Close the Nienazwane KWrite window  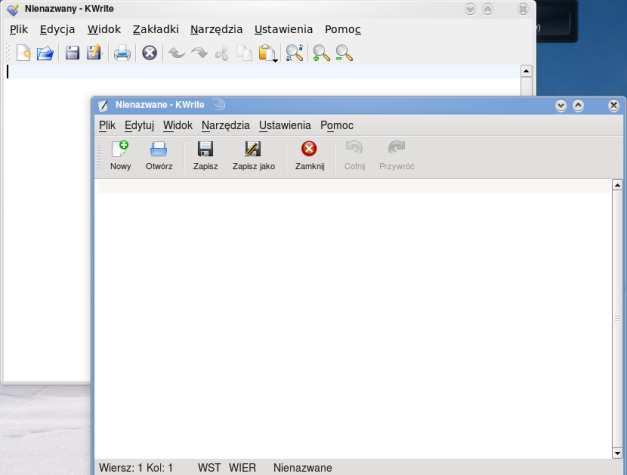[x=614, y=106]
